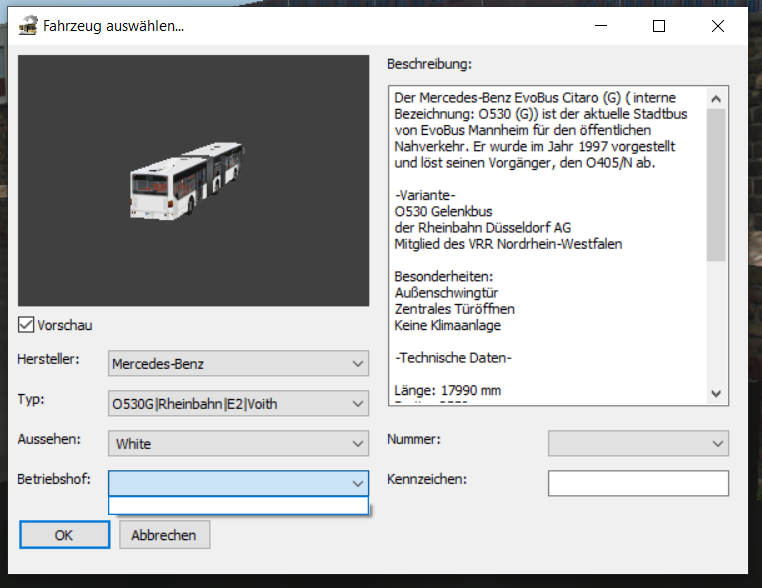Minimize the Fahrzeug auswählen window

click(600, 26)
